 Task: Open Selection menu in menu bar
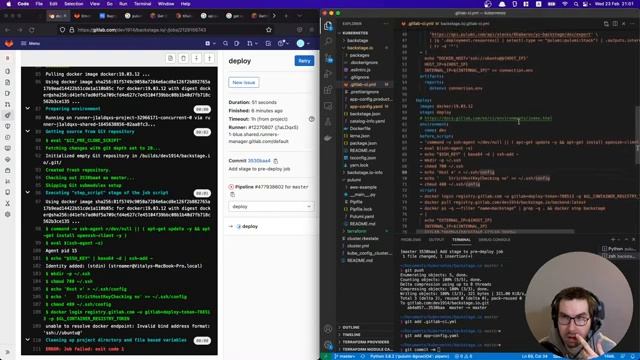click(74, 4)
